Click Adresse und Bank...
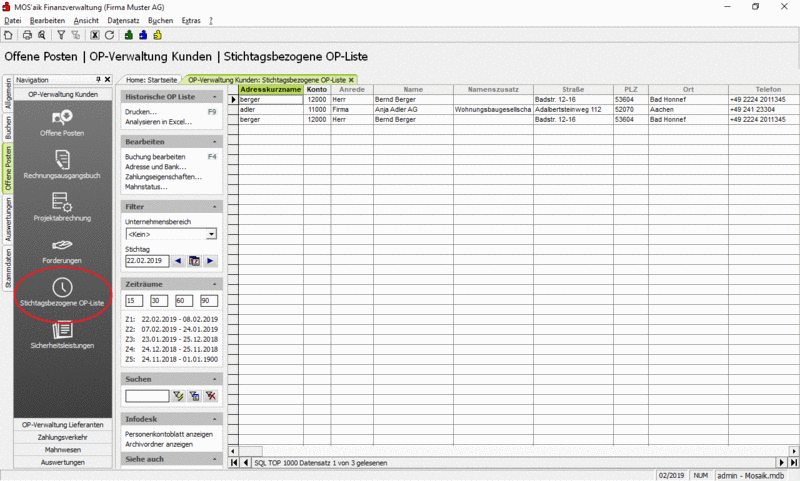This screenshot has width=800, height=481. click(156, 167)
